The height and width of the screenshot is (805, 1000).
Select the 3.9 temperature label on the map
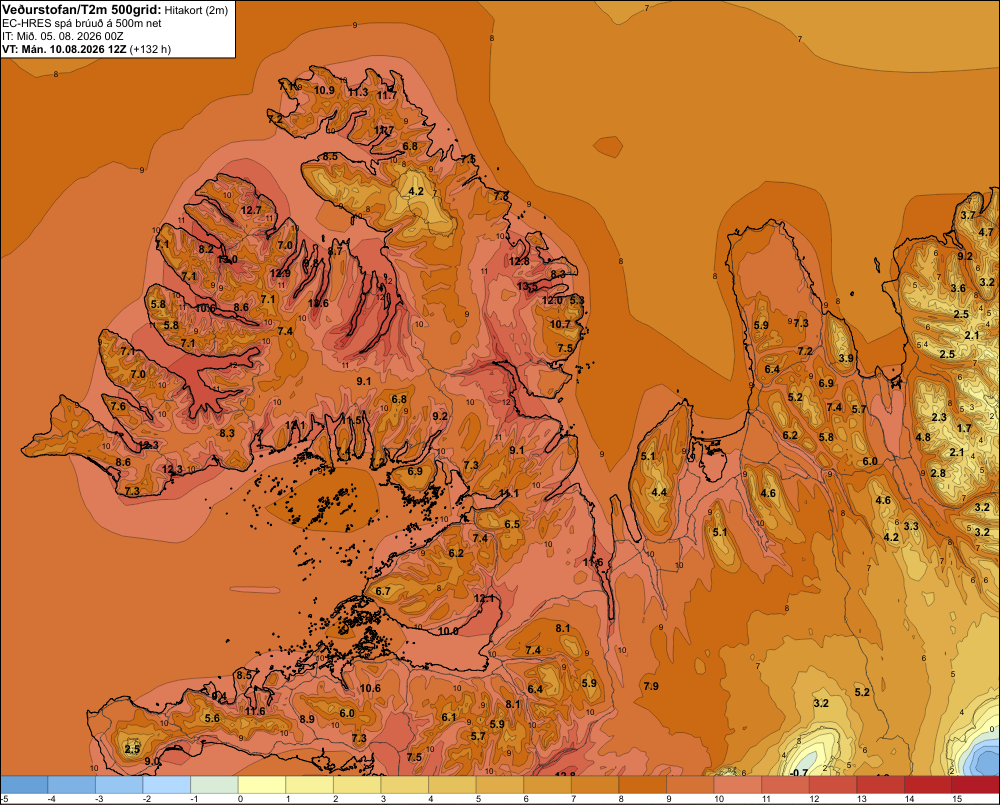846,358
